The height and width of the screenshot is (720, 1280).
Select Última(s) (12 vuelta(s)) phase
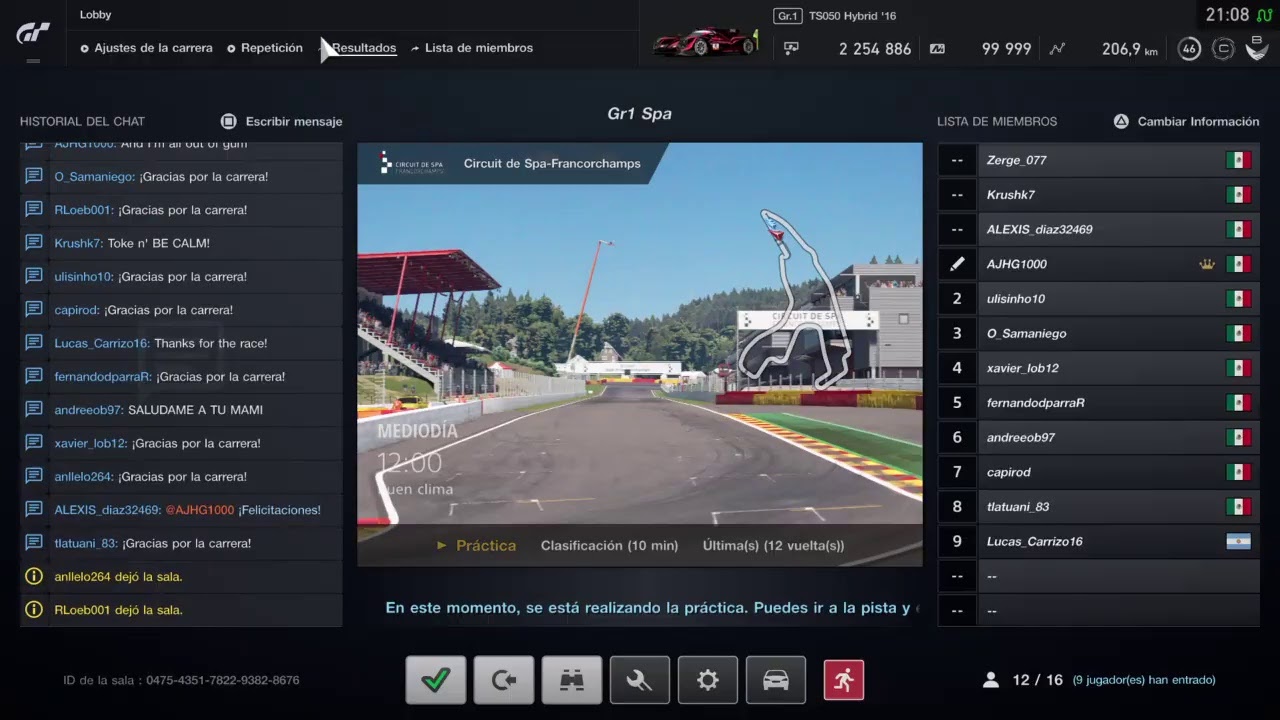point(773,545)
